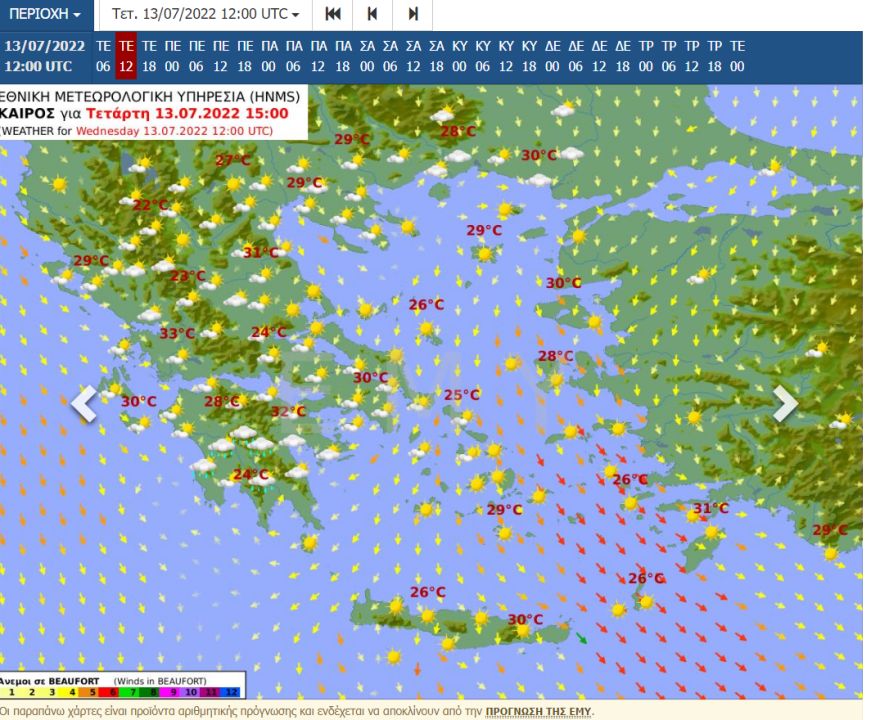Click the right arrow on the map
Screen dimensions: 880x720
pyautogui.click(x=785, y=404)
